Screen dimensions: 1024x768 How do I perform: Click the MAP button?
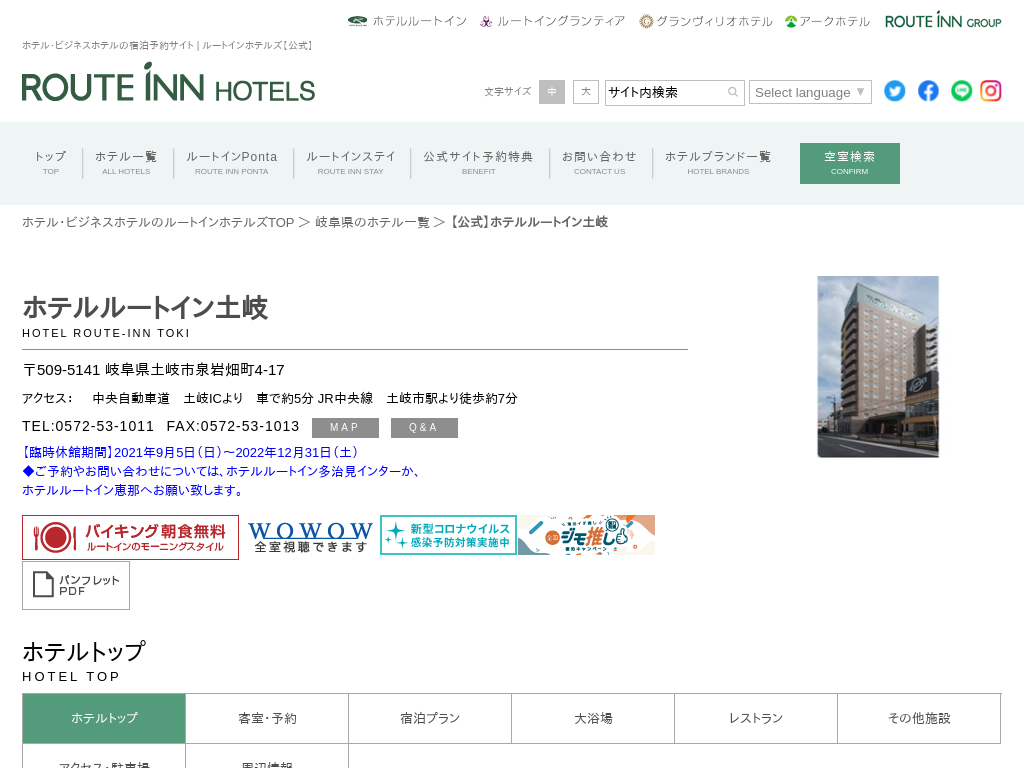[x=345, y=428]
